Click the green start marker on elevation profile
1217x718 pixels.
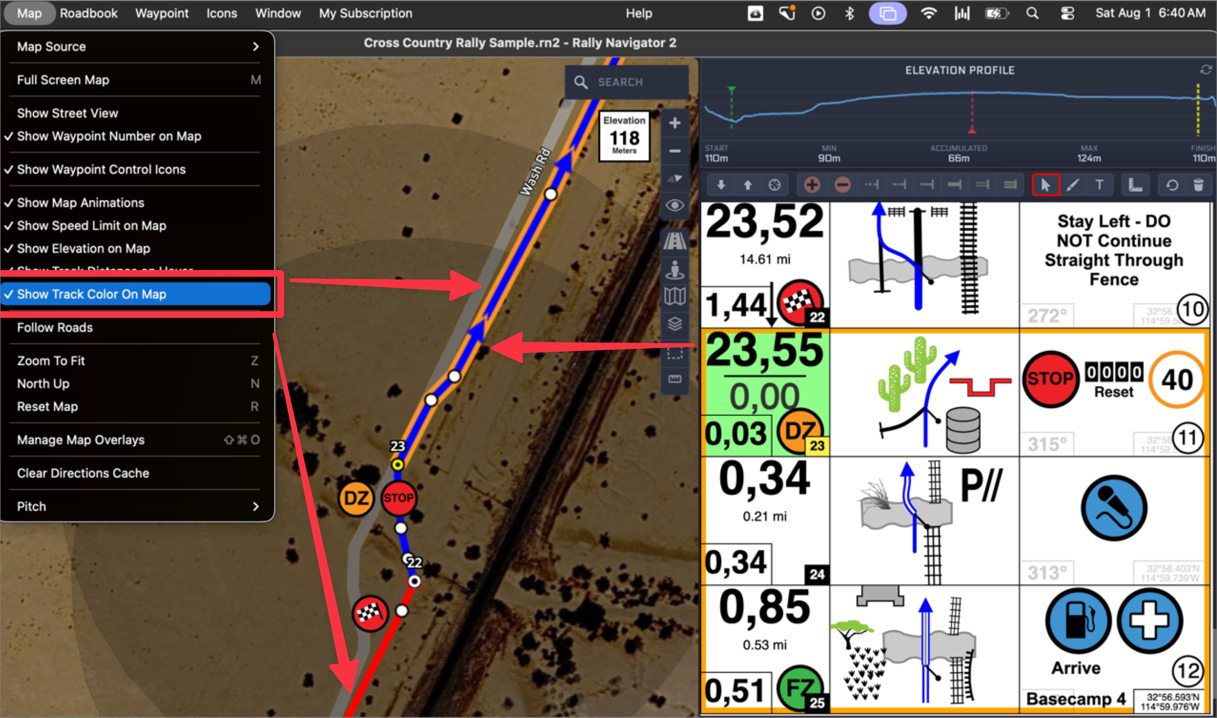[x=732, y=92]
